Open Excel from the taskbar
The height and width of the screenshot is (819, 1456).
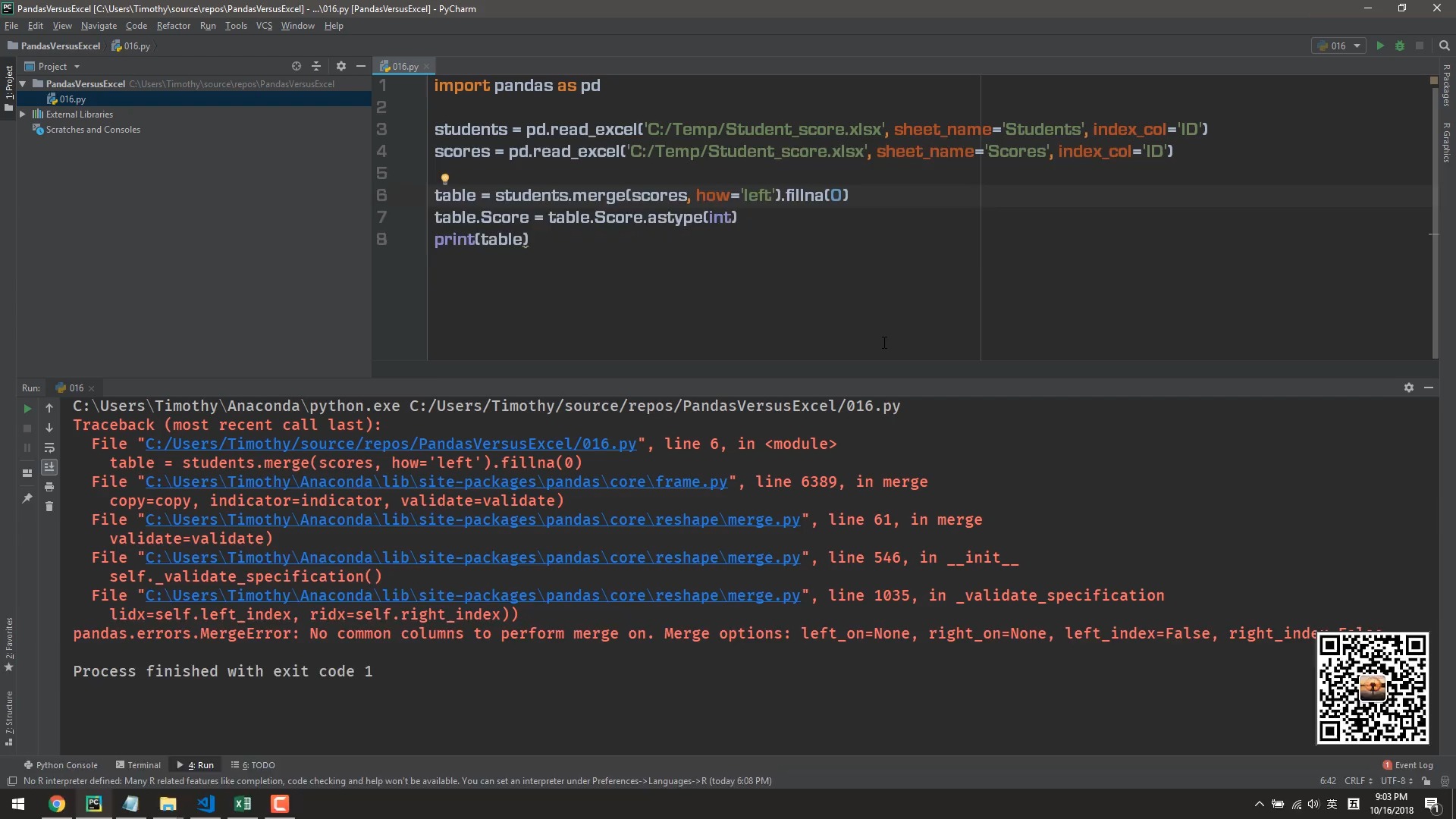(243, 804)
